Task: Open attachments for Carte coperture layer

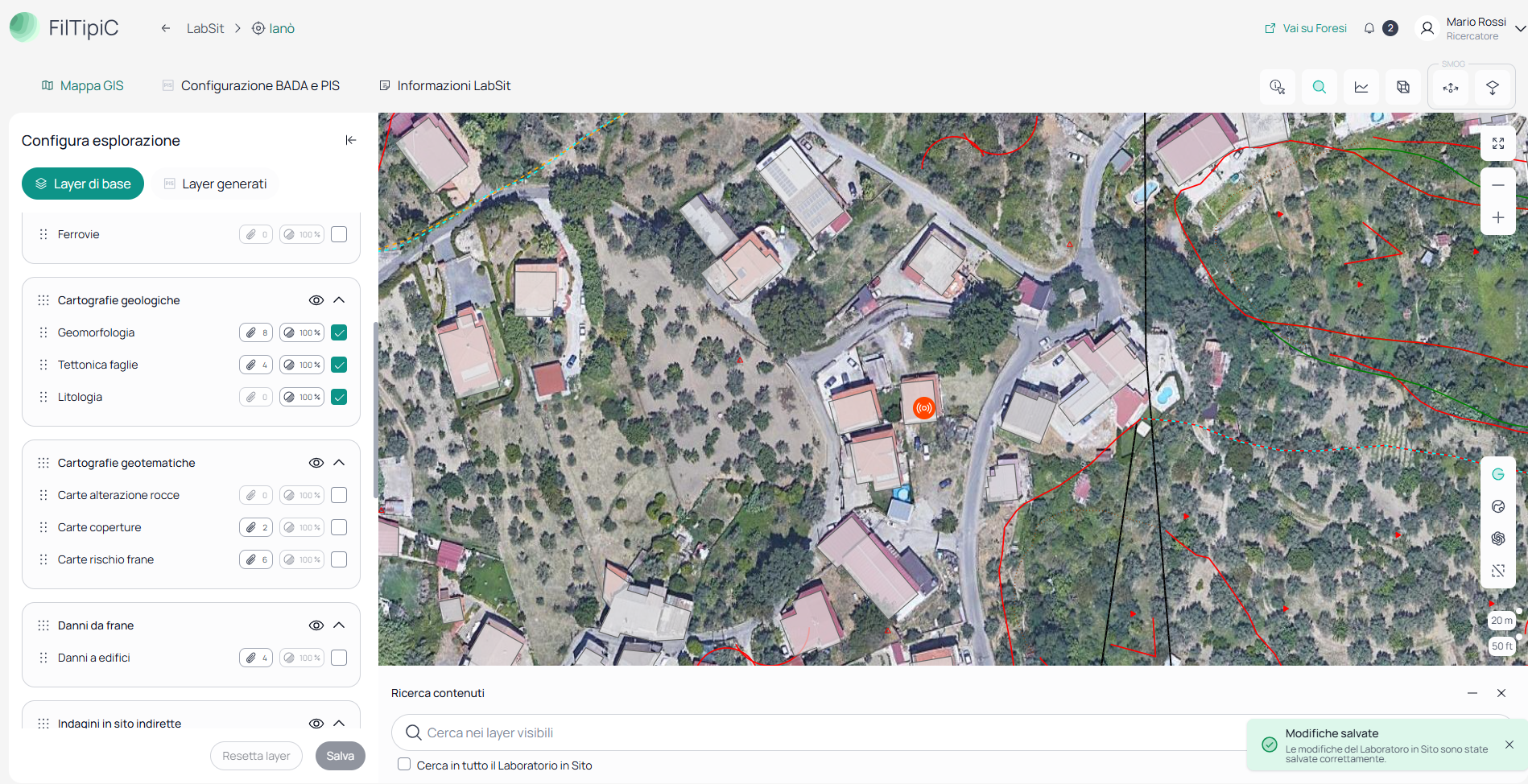Action: tap(256, 527)
